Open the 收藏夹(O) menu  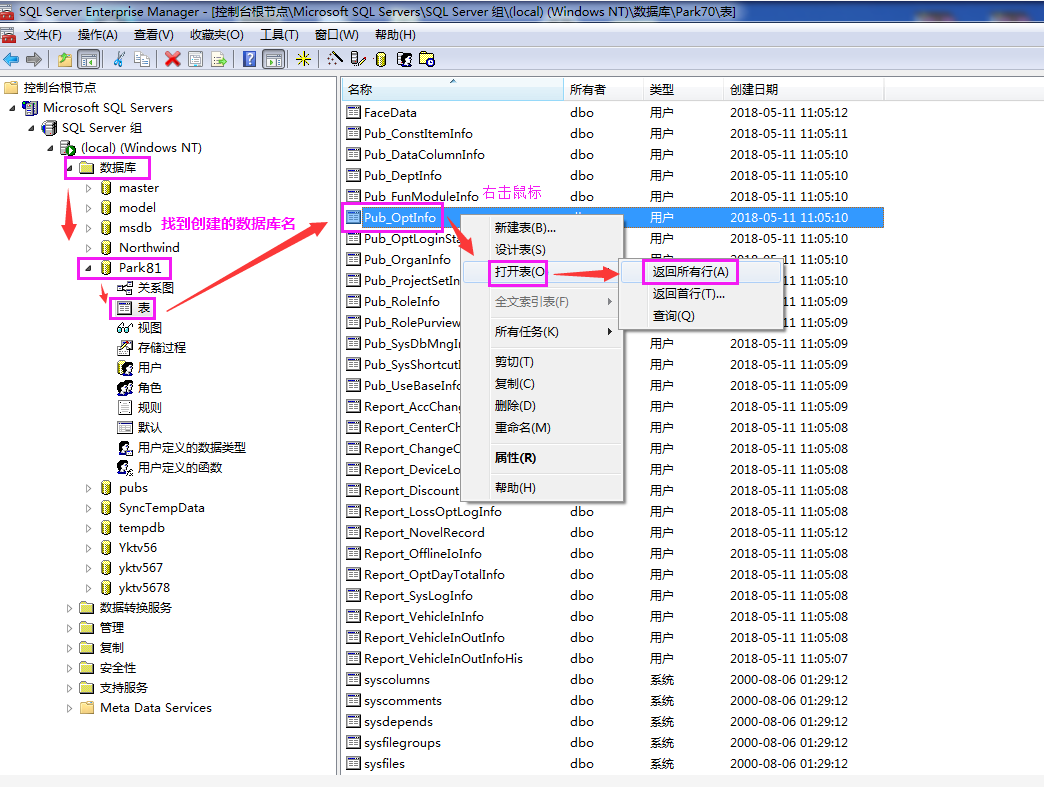tap(216, 35)
